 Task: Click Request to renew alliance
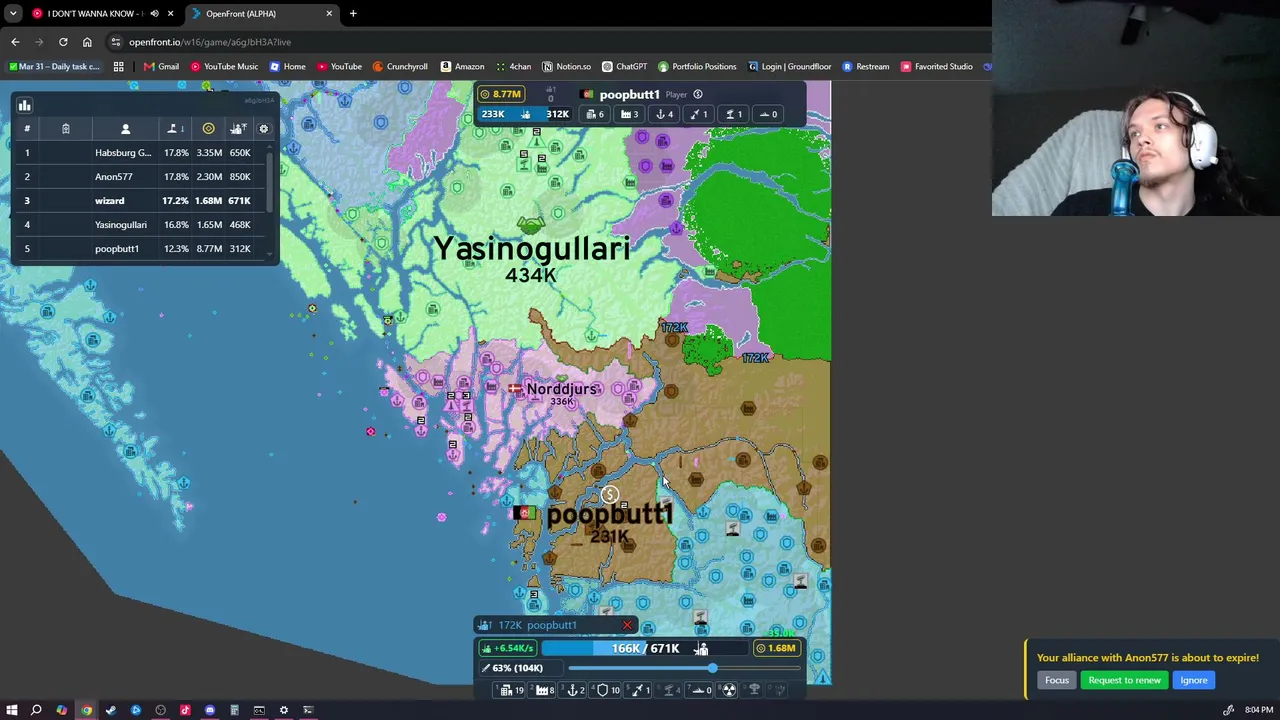(1125, 680)
